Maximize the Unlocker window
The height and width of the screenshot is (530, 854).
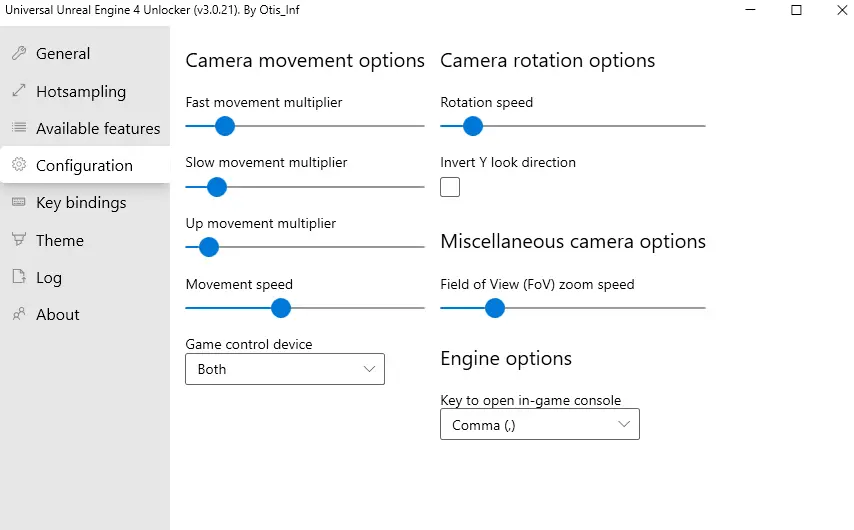(796, 10)
